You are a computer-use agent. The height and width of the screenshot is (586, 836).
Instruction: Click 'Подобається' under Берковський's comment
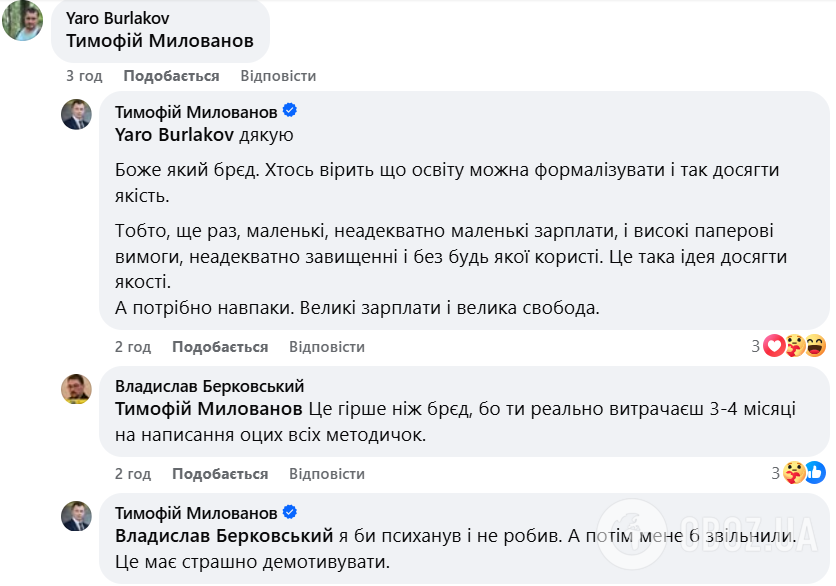221,473
